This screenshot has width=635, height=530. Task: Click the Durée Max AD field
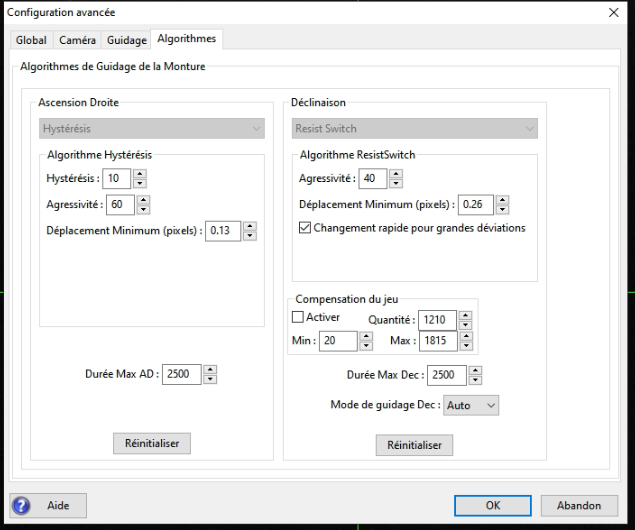coord(181,374)
